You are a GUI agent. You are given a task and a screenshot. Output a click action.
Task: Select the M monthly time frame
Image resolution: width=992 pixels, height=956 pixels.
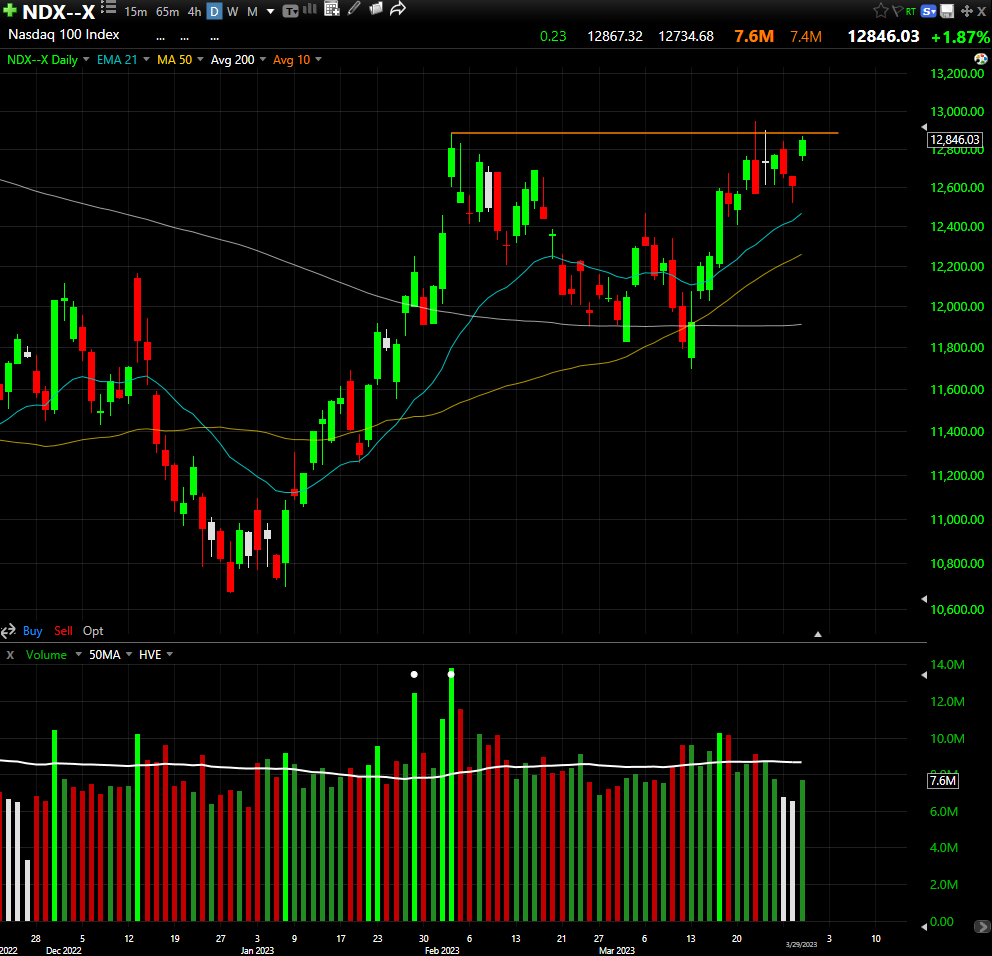[x=252, y=11]
